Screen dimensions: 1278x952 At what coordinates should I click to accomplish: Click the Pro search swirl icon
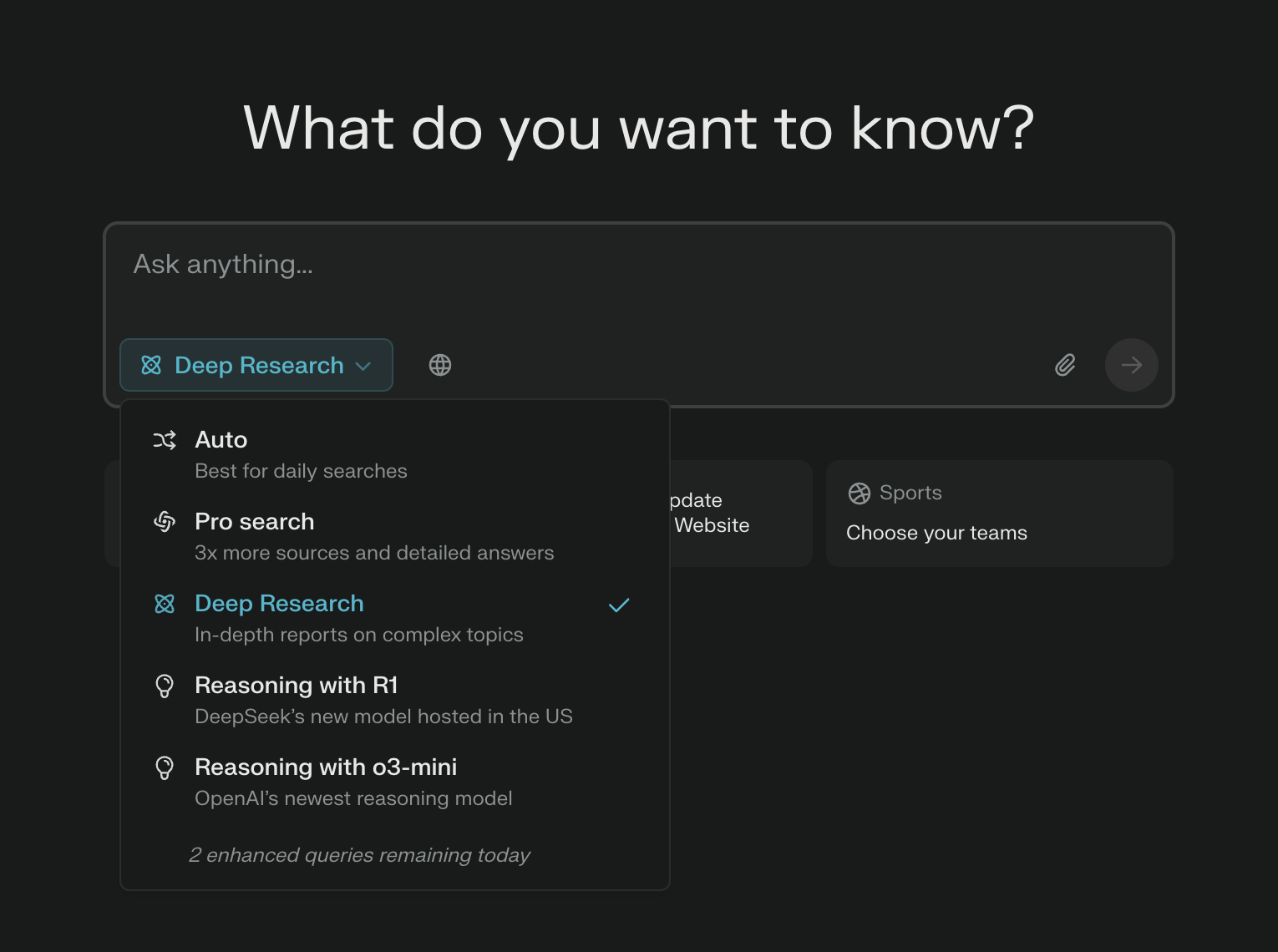coord(165,522)
